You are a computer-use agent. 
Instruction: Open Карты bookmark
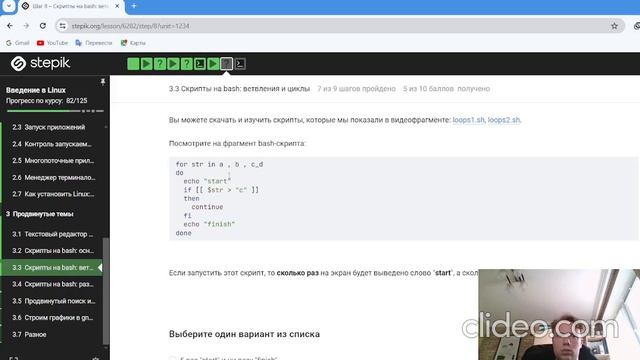tap(133, 43)
